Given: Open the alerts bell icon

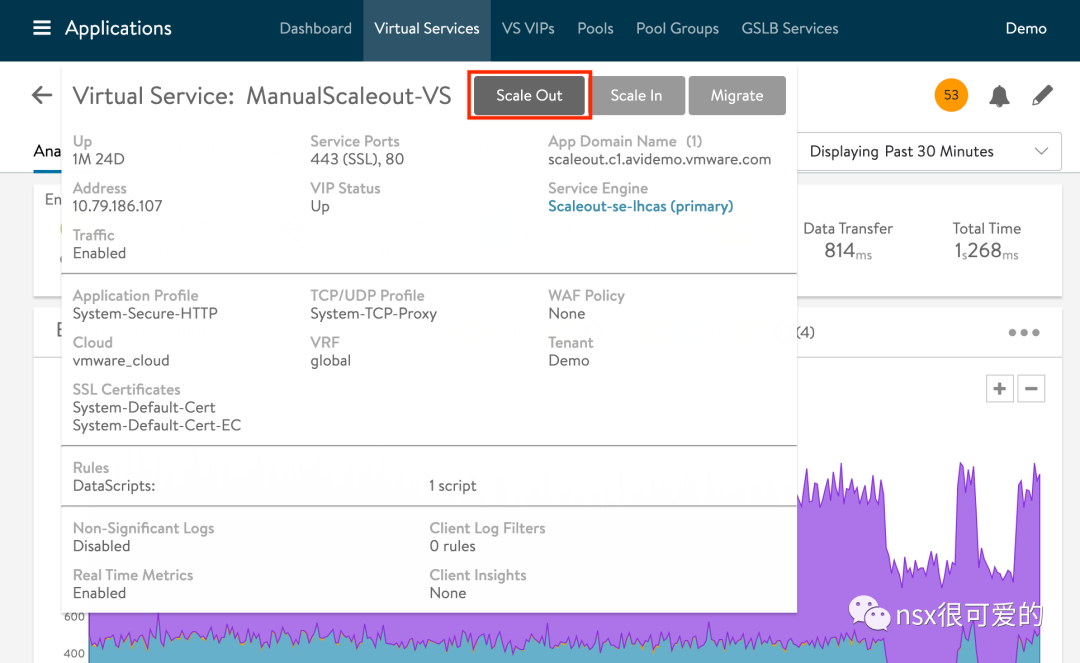Looking at the screenshot, I should tap(999, 96).
